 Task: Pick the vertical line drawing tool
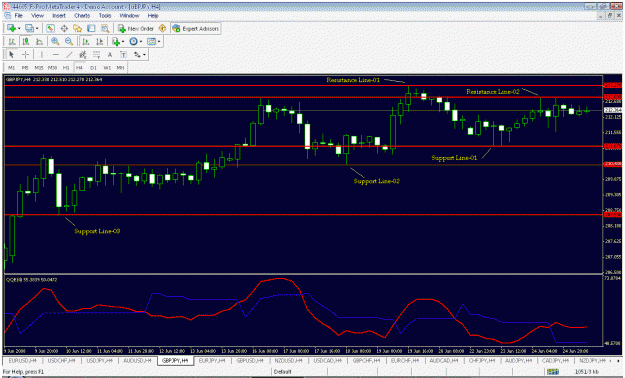[x=41, y=55]
